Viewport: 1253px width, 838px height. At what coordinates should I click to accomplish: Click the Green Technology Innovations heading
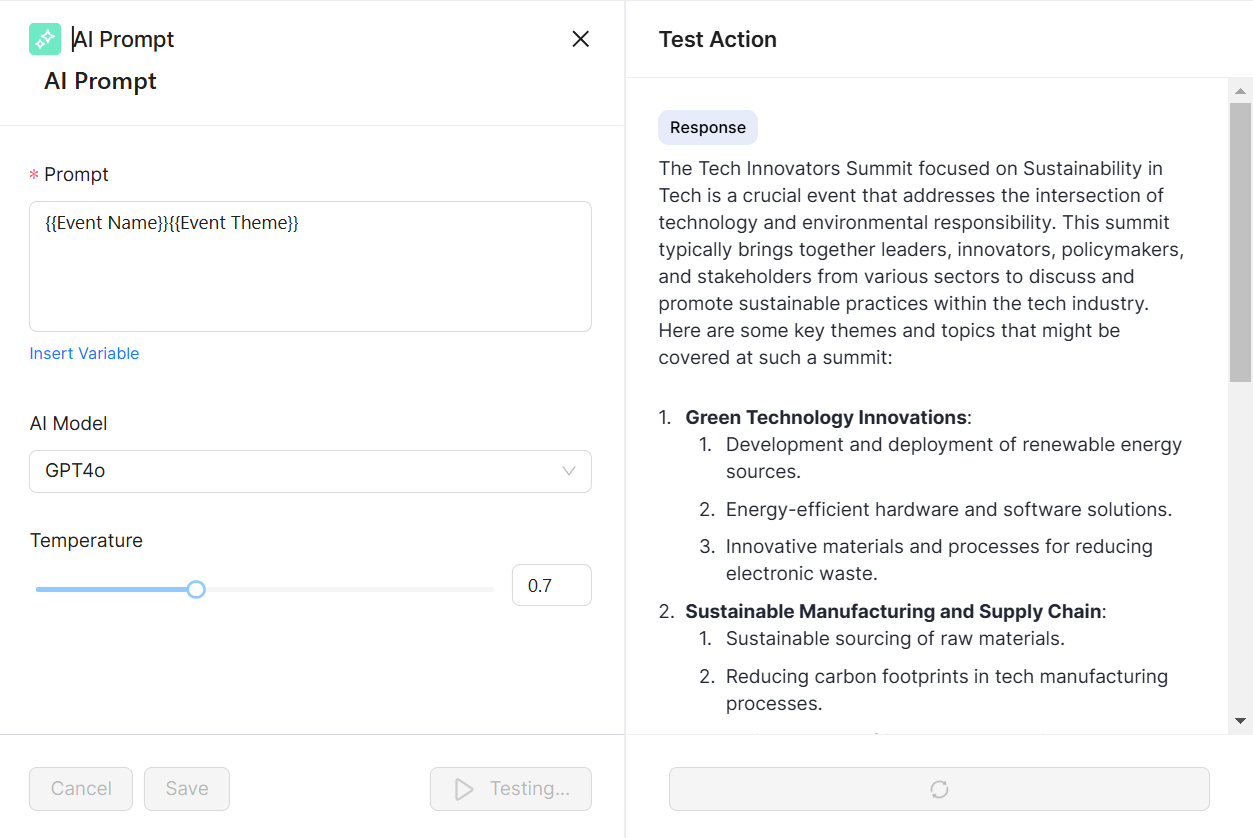point(826,417)
